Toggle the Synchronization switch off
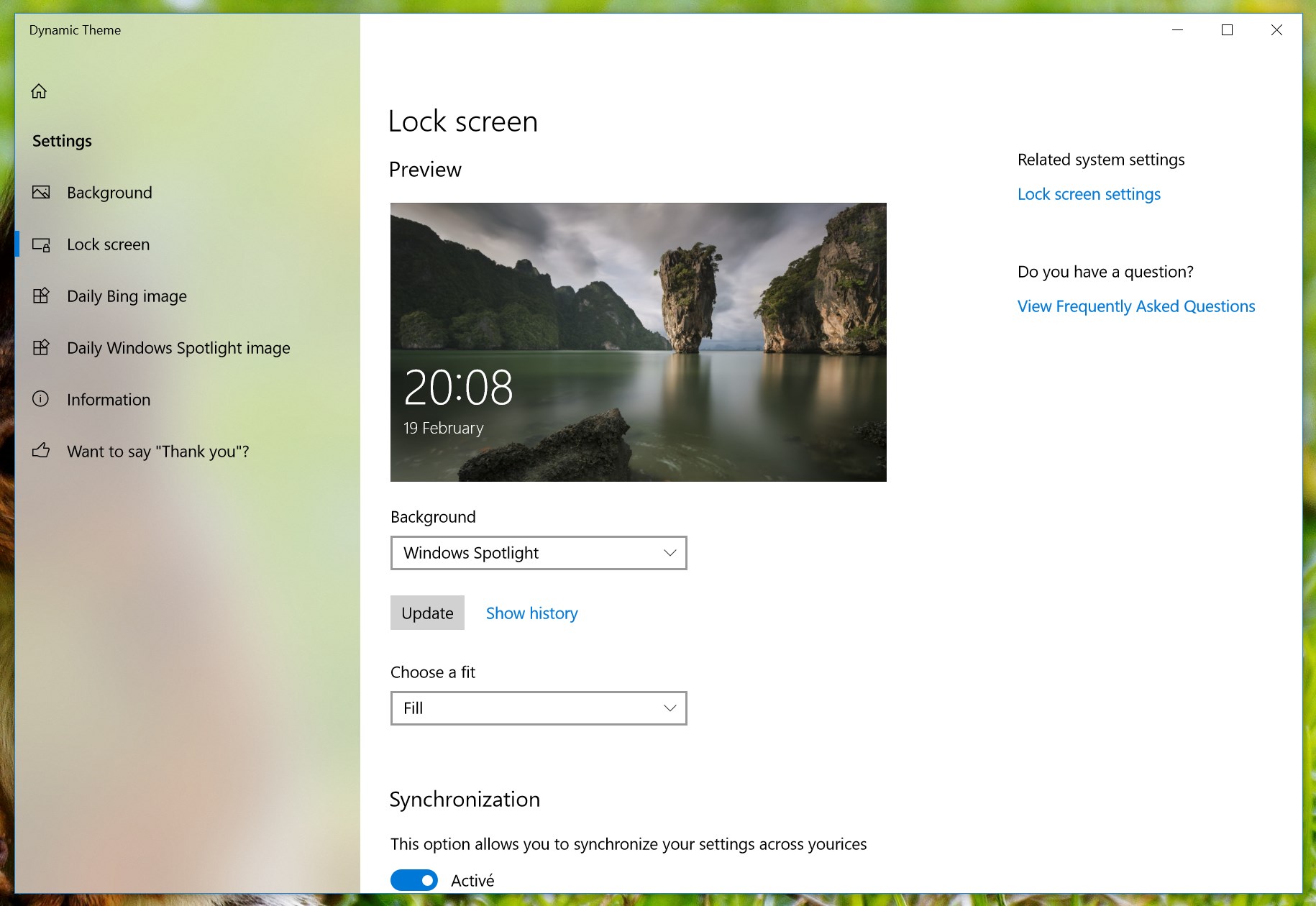Screen dimensions: 1316x906 coord(413,880)
